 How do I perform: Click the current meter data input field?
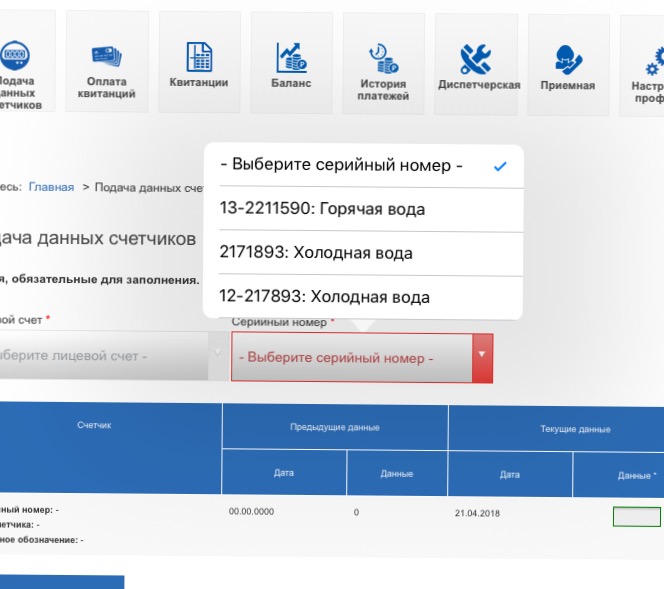tap(636, 517)
